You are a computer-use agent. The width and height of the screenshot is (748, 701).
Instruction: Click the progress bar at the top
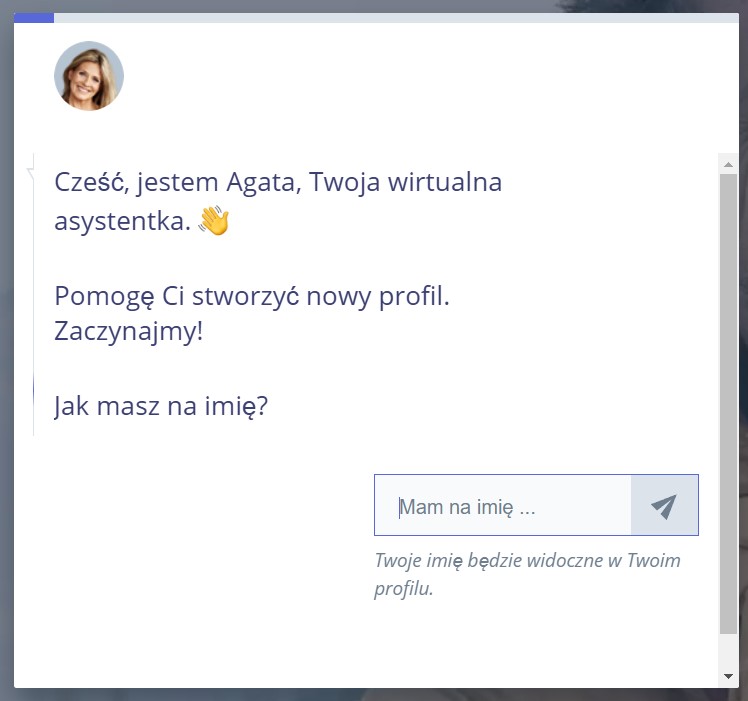coord(376,18)
